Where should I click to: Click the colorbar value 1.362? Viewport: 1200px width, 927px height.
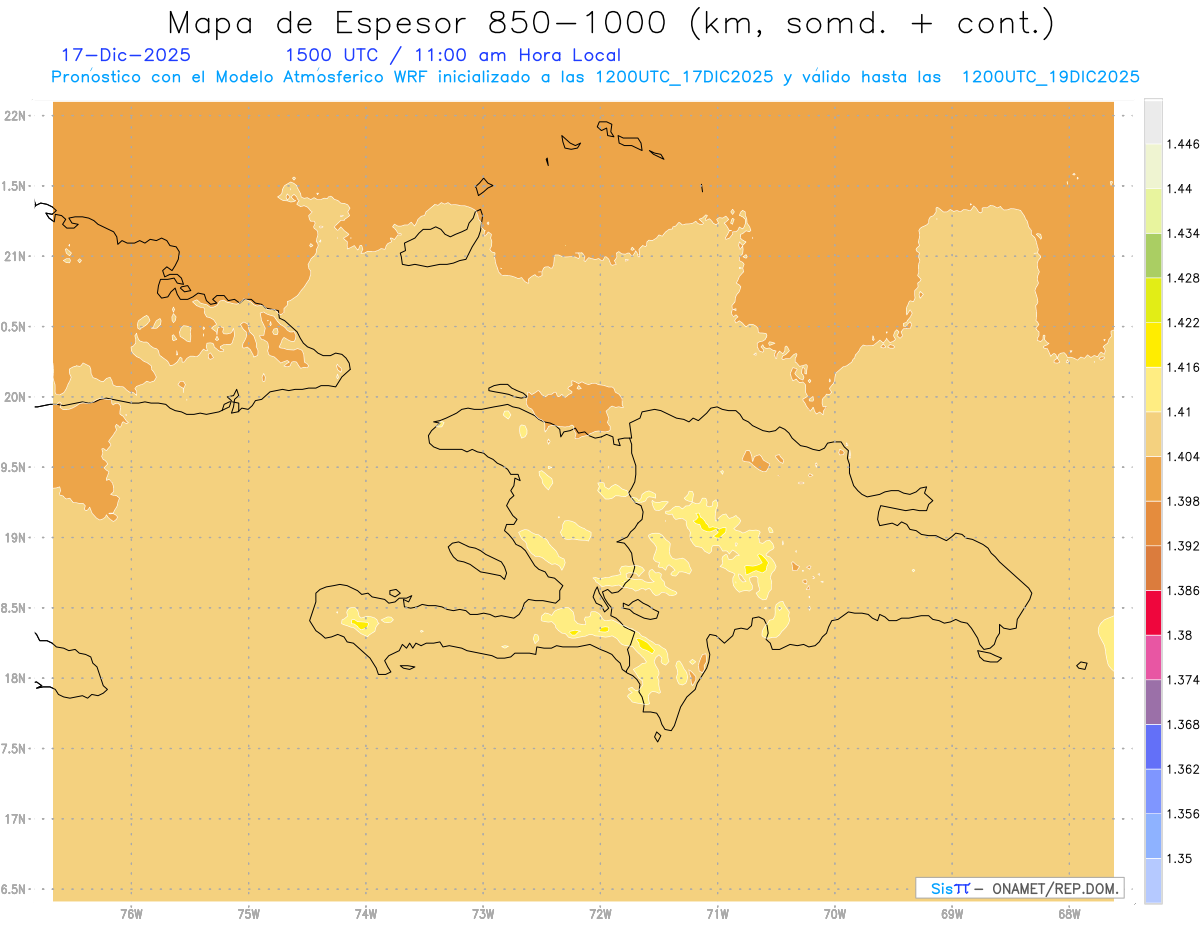pyautogui.click(x=1183, y=769)
